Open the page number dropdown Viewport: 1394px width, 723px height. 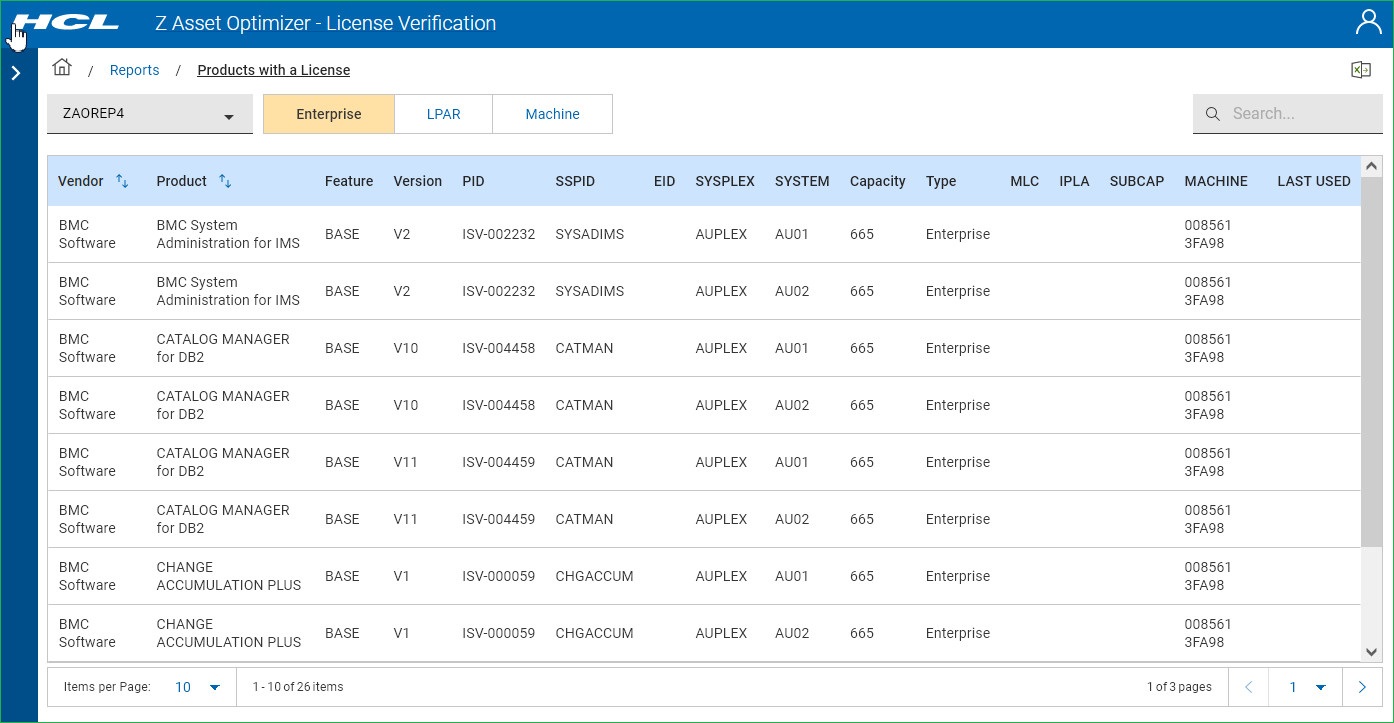coord(1306,687)
